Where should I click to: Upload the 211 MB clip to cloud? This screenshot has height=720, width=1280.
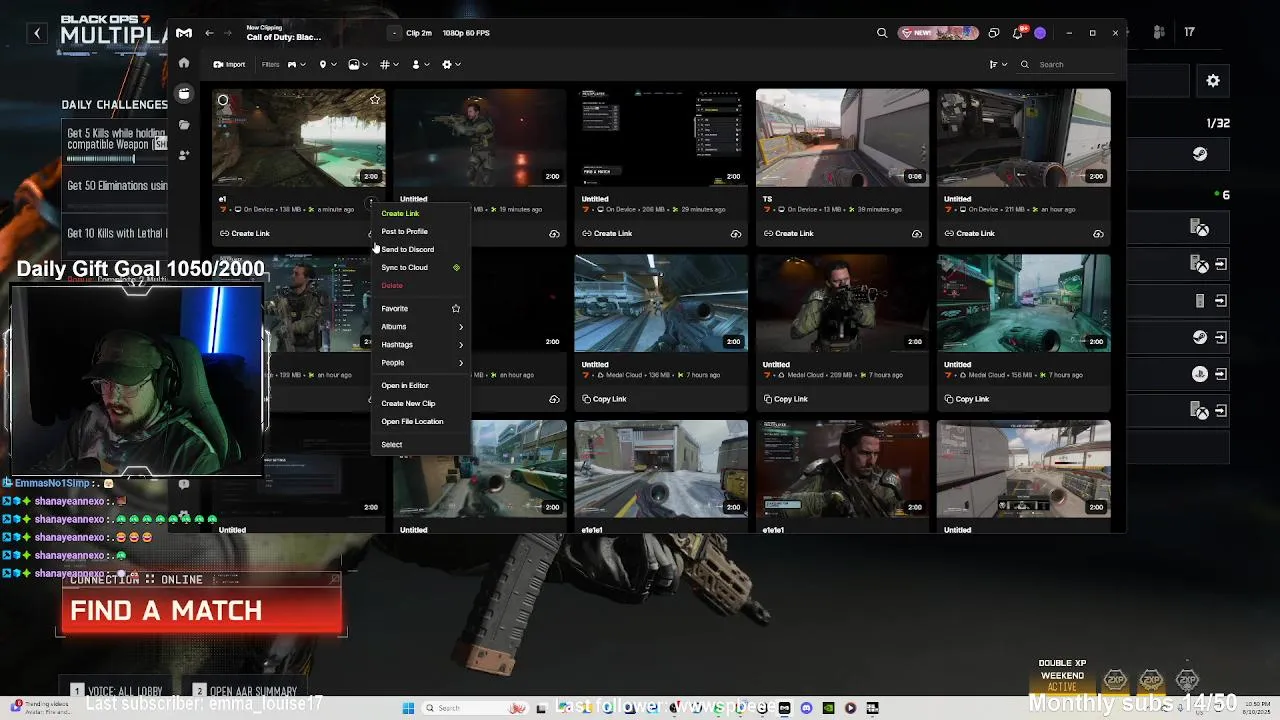(x=1098, y=234)
